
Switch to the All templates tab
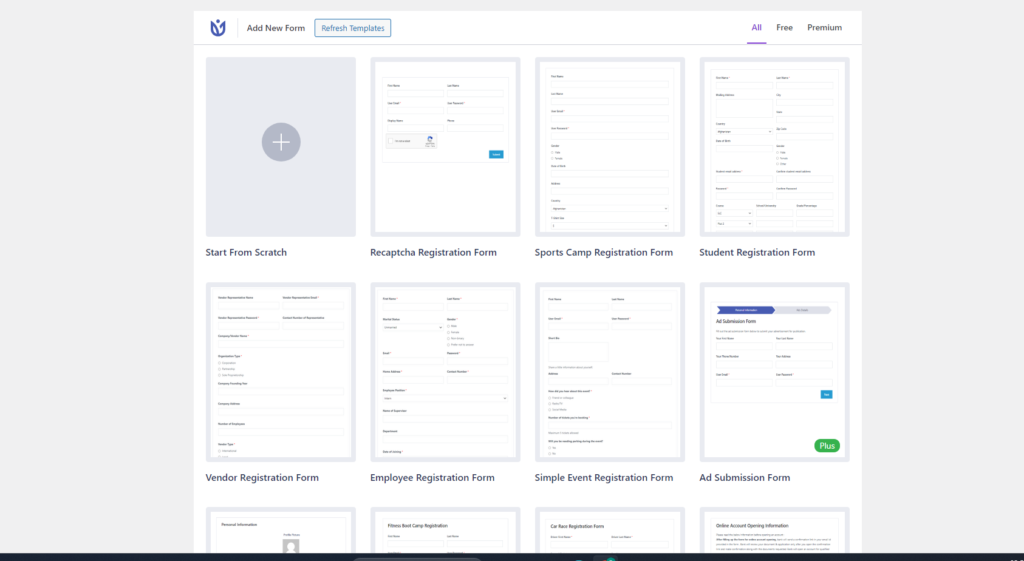pyautogui.click(x=756, y=28)
